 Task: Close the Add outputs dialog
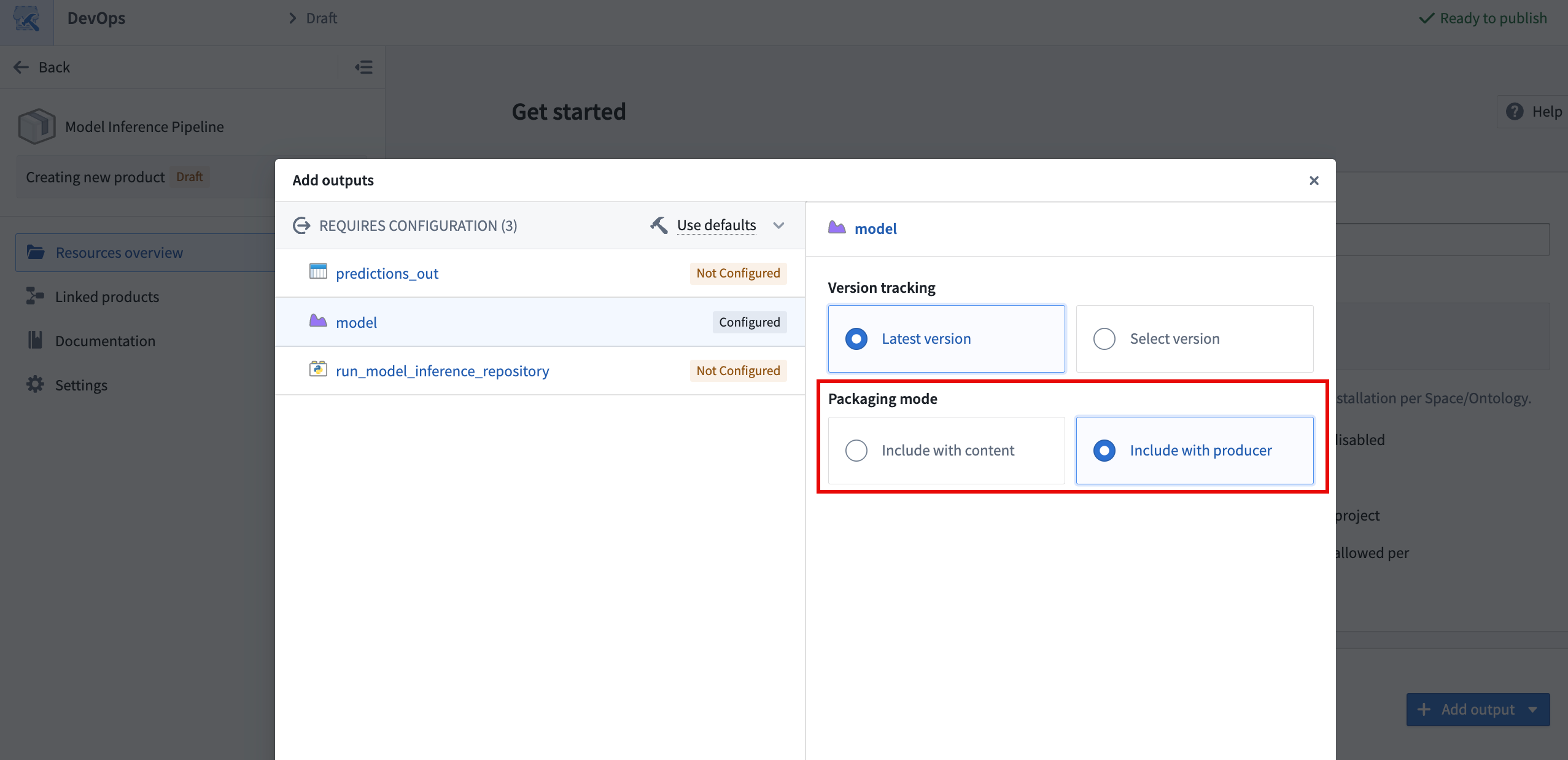pyautogui.click(x=1314, y=180)
